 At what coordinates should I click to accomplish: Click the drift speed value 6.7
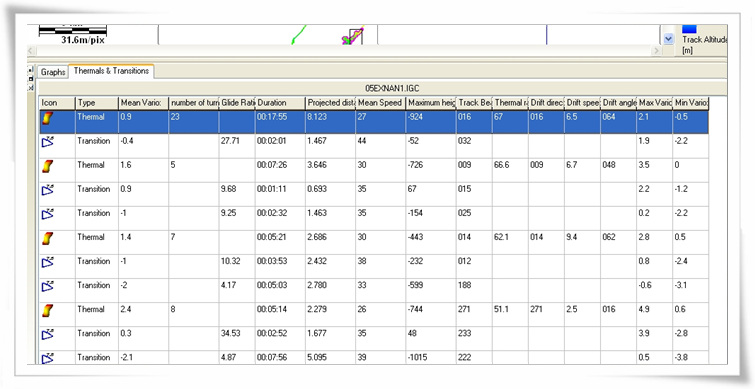click(572, 165)
